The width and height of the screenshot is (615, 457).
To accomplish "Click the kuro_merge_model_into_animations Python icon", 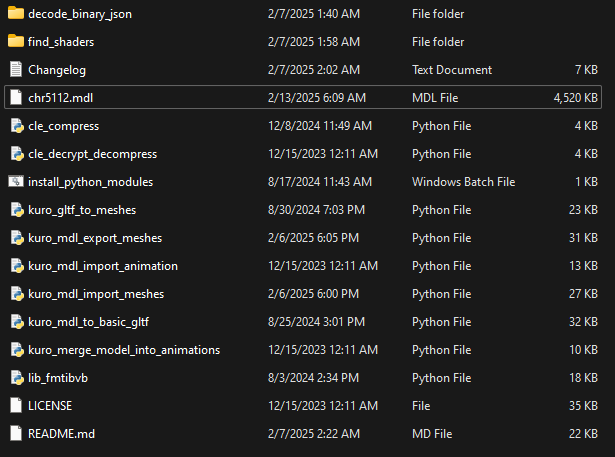I will (x=17, y=350).
